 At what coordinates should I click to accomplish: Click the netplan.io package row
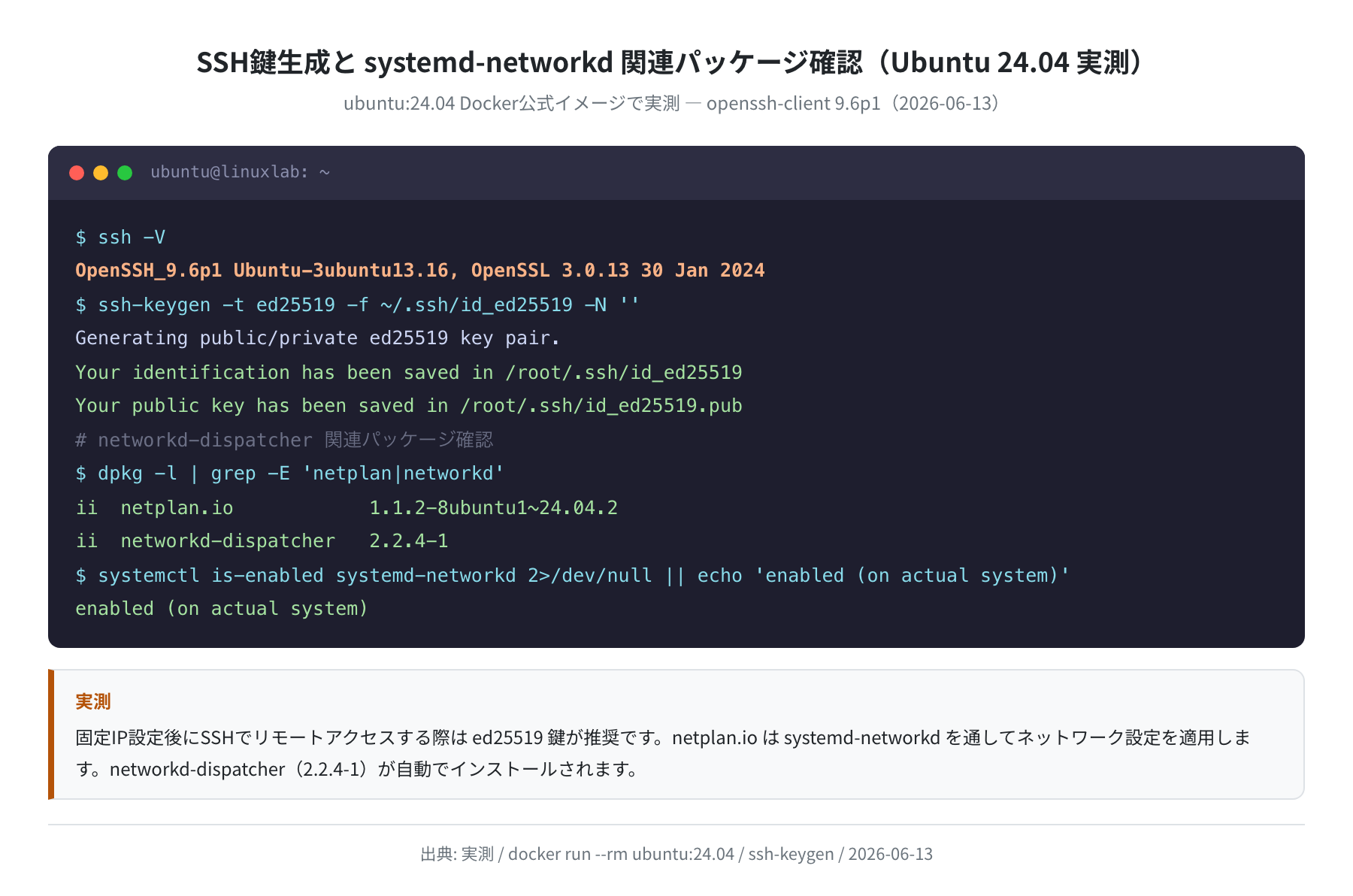(x=347, y=508)
